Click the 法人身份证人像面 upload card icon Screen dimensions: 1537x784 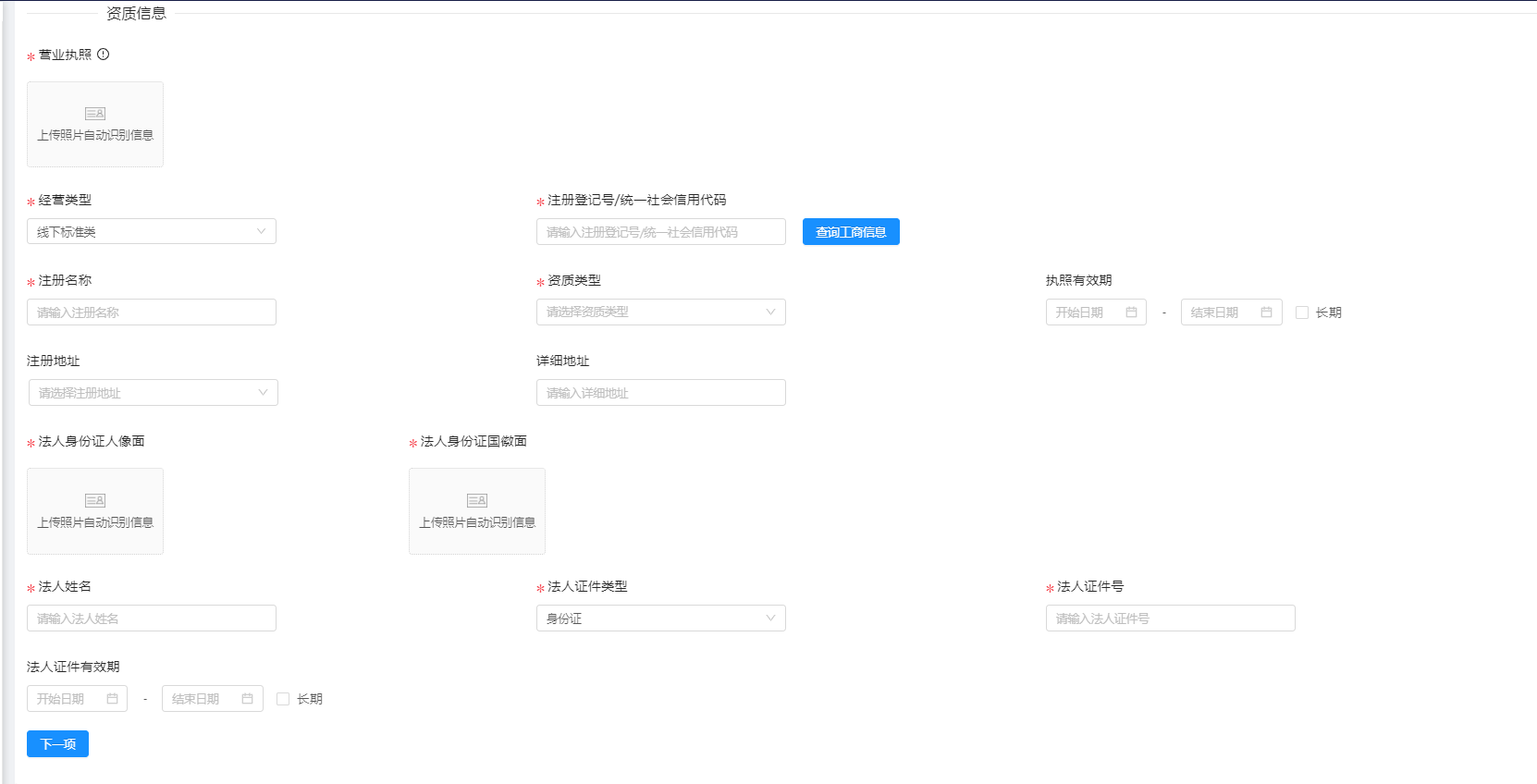click(95, 500)
